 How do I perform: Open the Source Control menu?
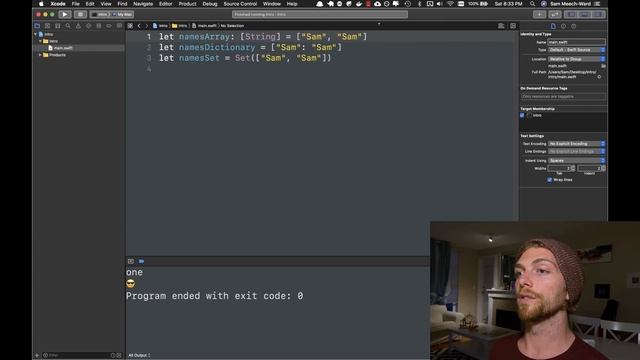pyautogui.click(x=240, y=4)
